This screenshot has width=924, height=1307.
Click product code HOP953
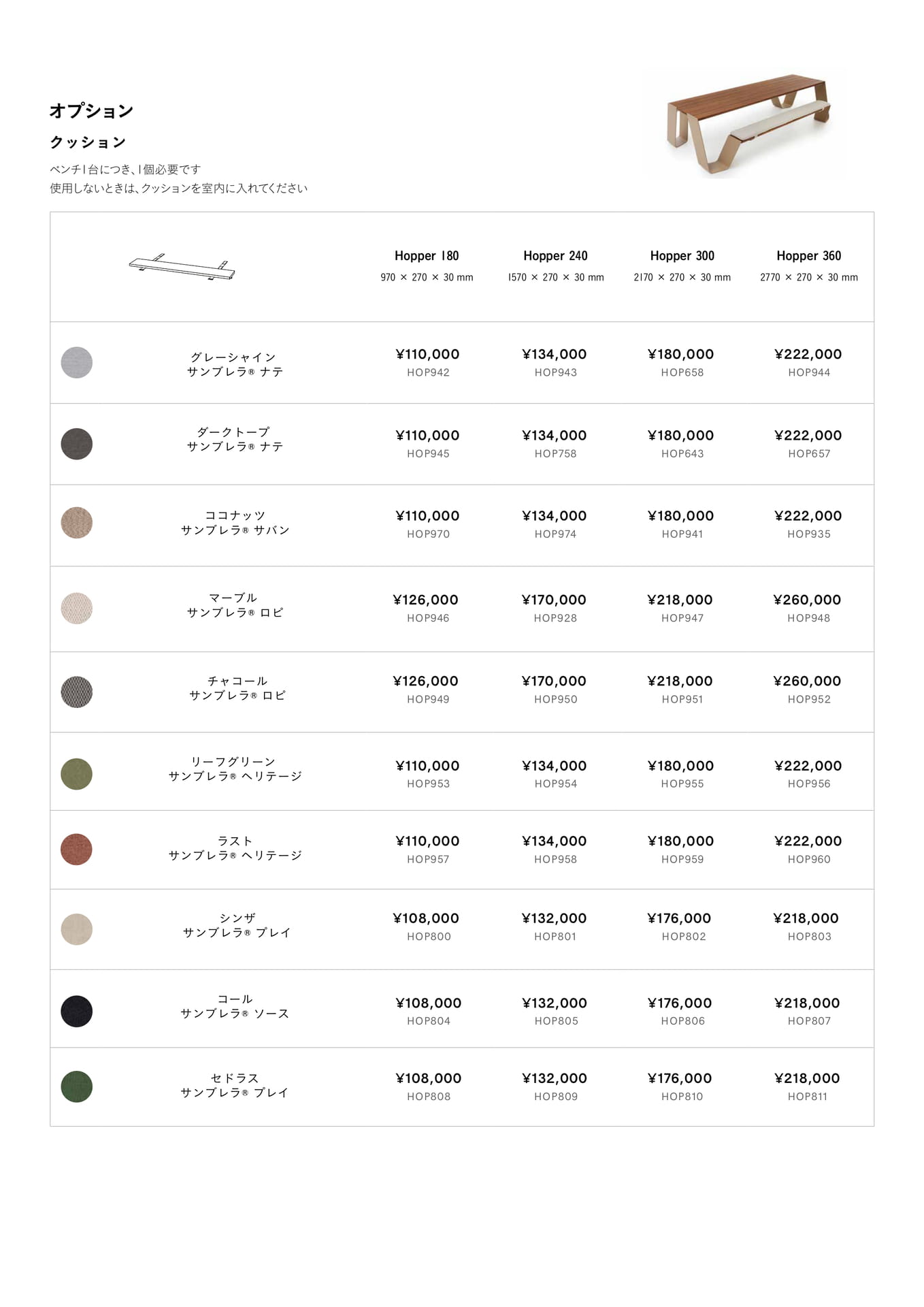(x=428, y=784)
